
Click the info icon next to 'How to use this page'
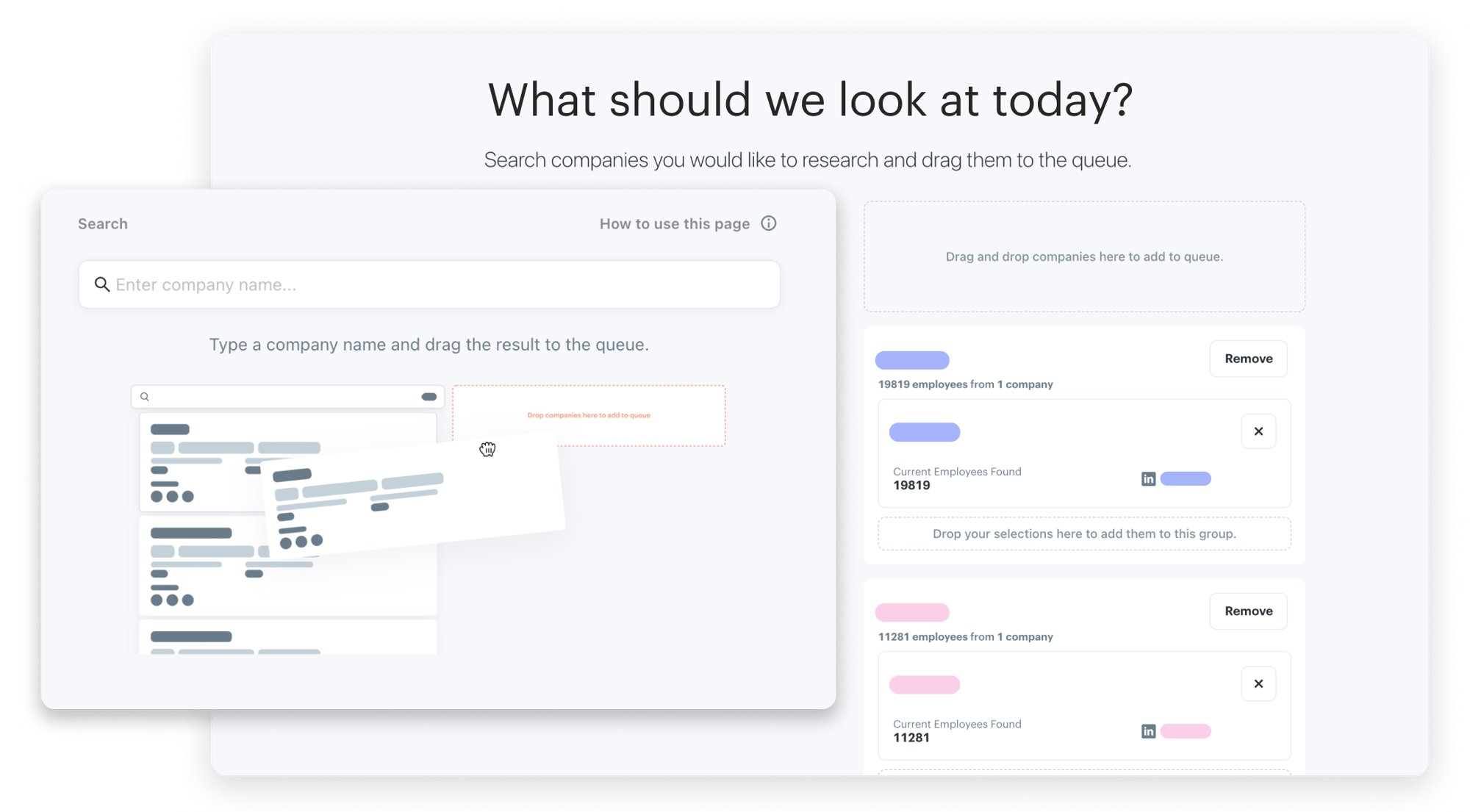click(x=770, y=224)
